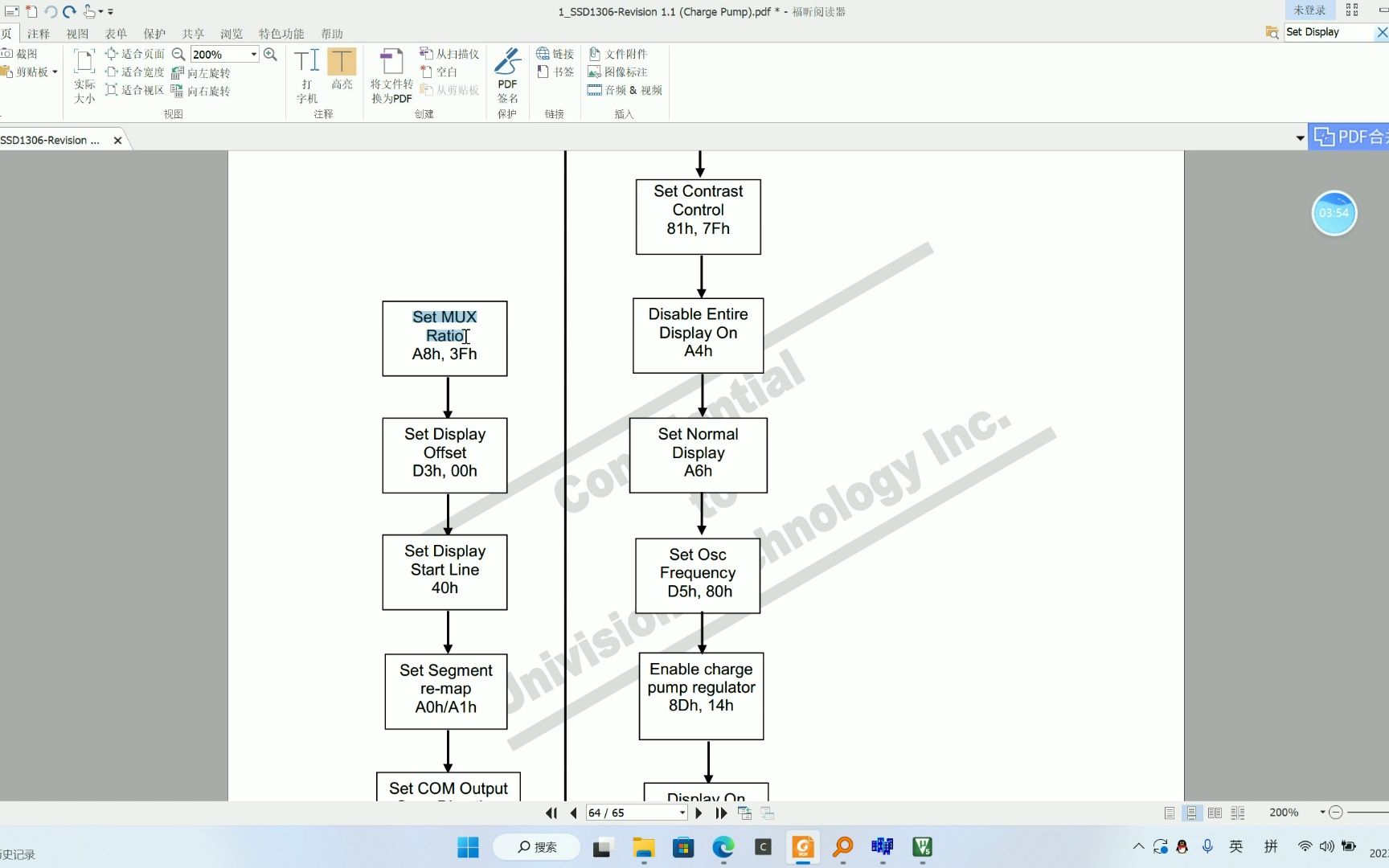Open the 帮助 ribbon tab
This screenshot has height=868, width=1389.
332,34
